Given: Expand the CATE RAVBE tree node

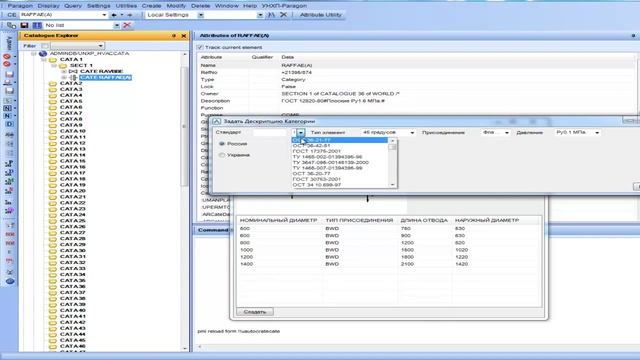Looking at the screenshot, I should tap(64, 71).
